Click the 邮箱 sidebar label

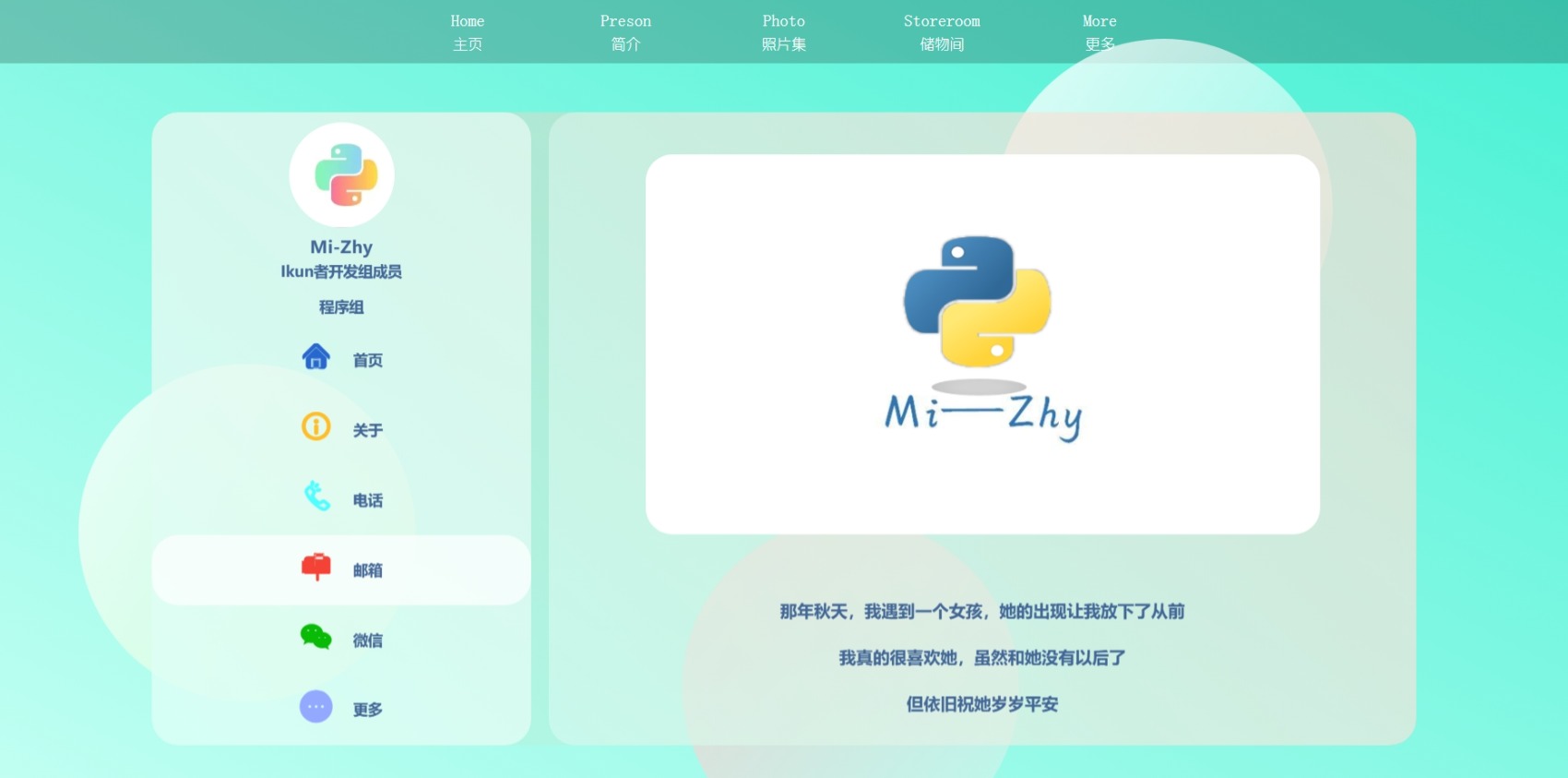point(368,571)
